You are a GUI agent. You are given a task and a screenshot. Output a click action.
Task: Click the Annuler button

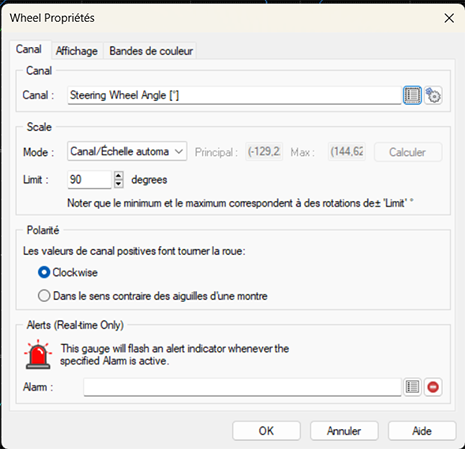click(344, 431)
